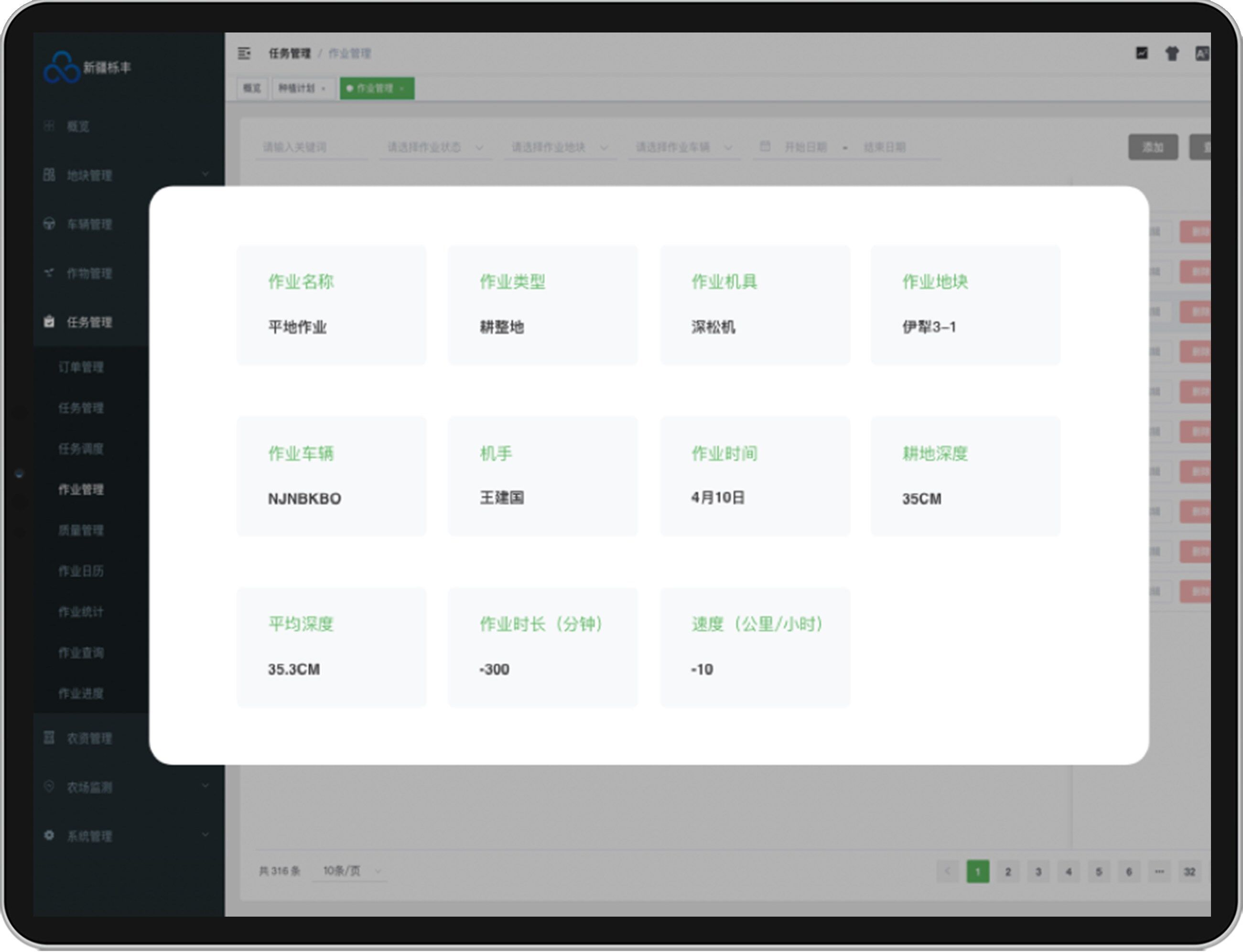Click the 系统管理 gear icon
The width and height of the screenshot is (1243, 952).
pyautogui.click(x=49, y=835)
